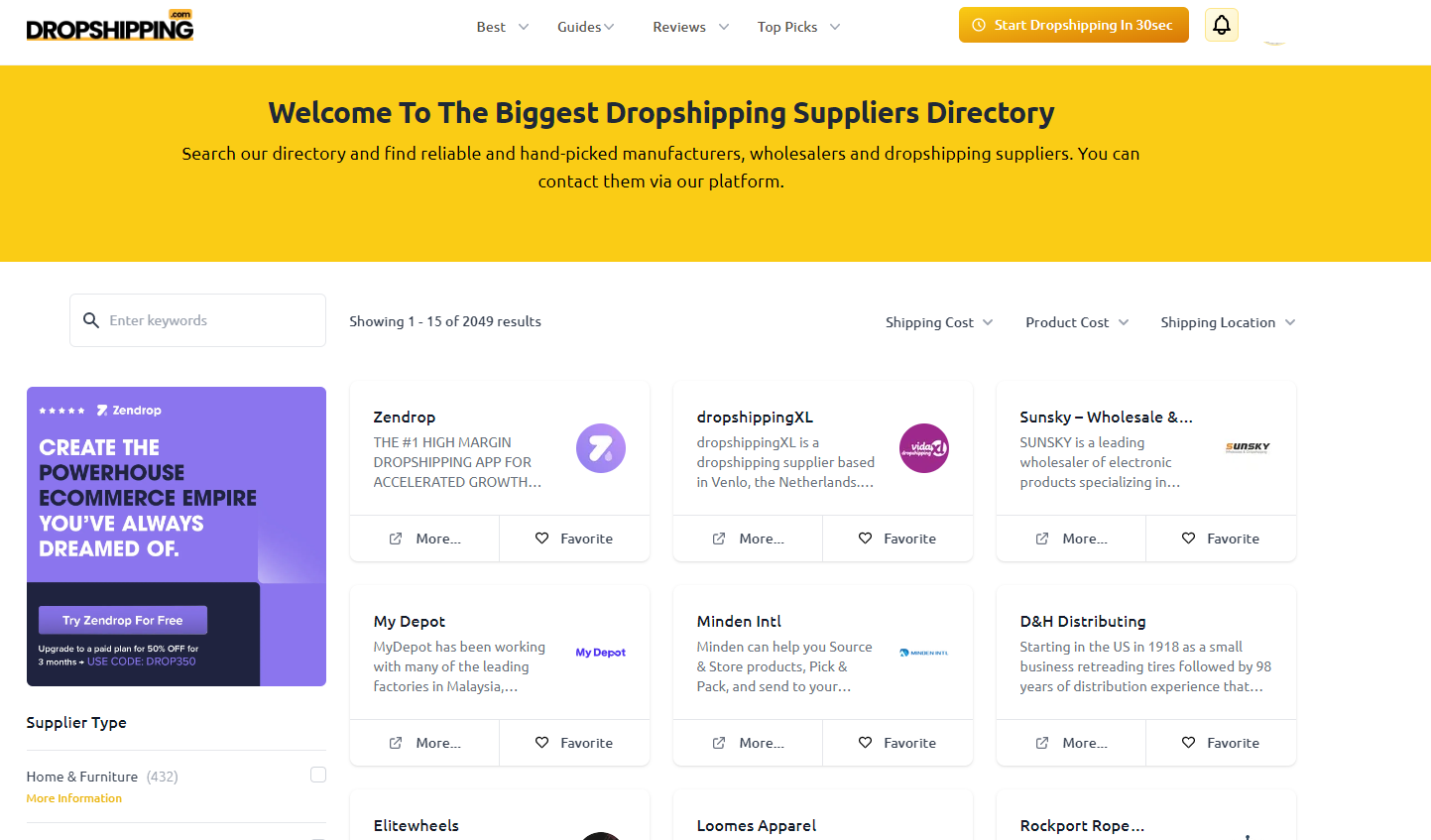Screen dimensions: 1431x840
Task: Click the dropshippingXL vidaXL logo
Action: [924, 448]
